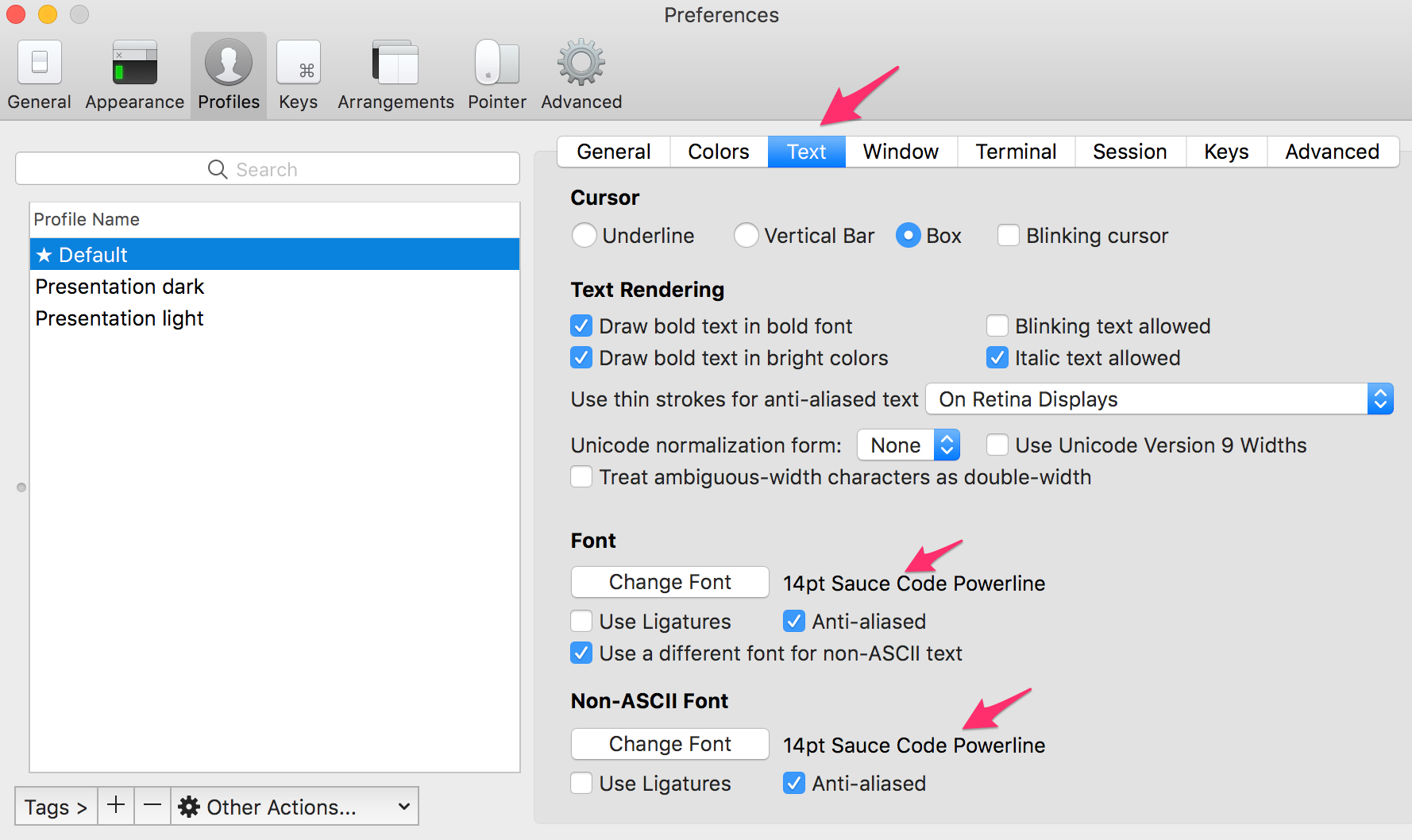Click the minus icon to remove profile
The height and width of the screenshot is (840, 1412).
click(x=152, y=806)
